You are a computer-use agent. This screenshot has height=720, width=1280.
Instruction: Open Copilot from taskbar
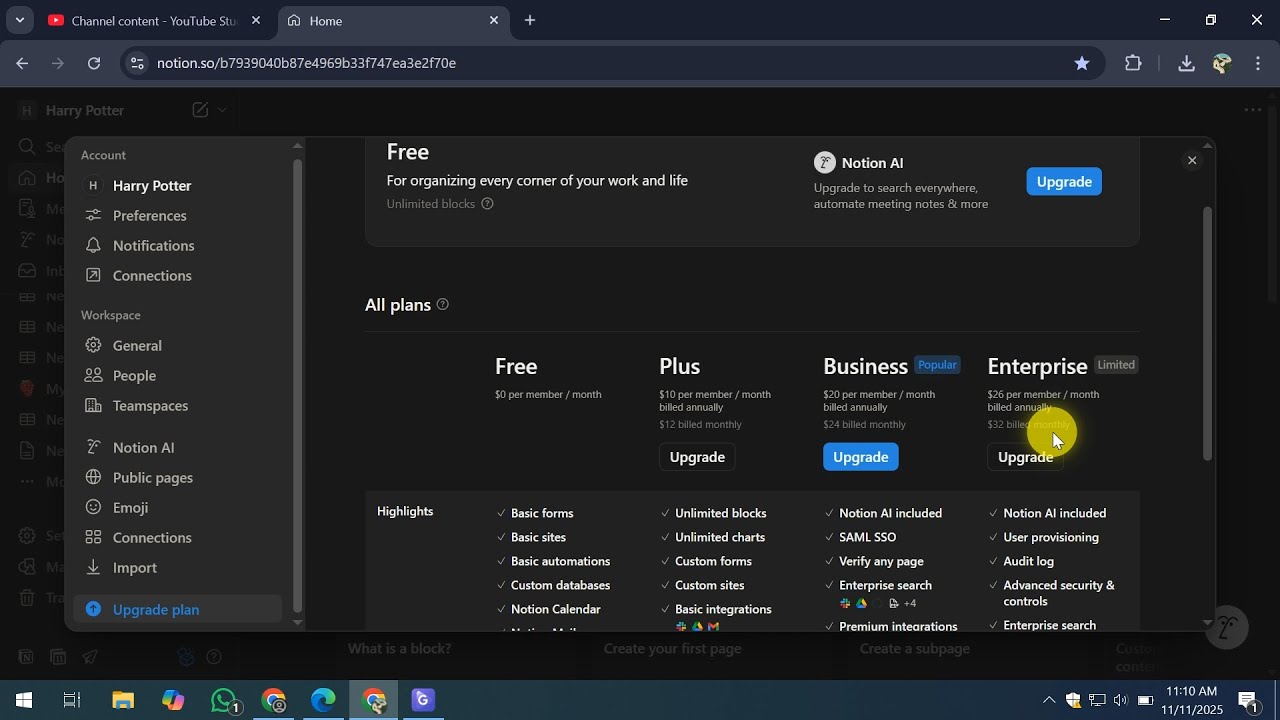173,700
